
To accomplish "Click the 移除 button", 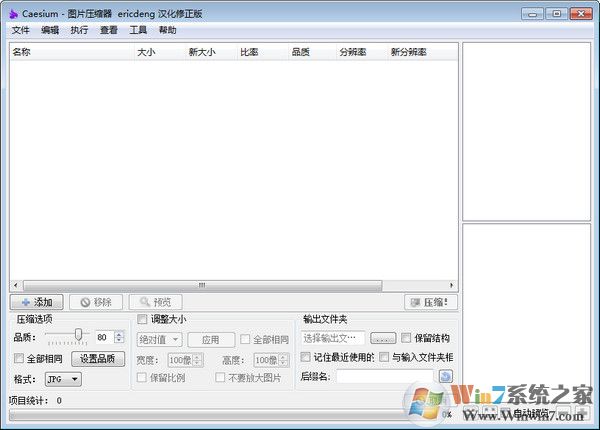I will (96, 302).
